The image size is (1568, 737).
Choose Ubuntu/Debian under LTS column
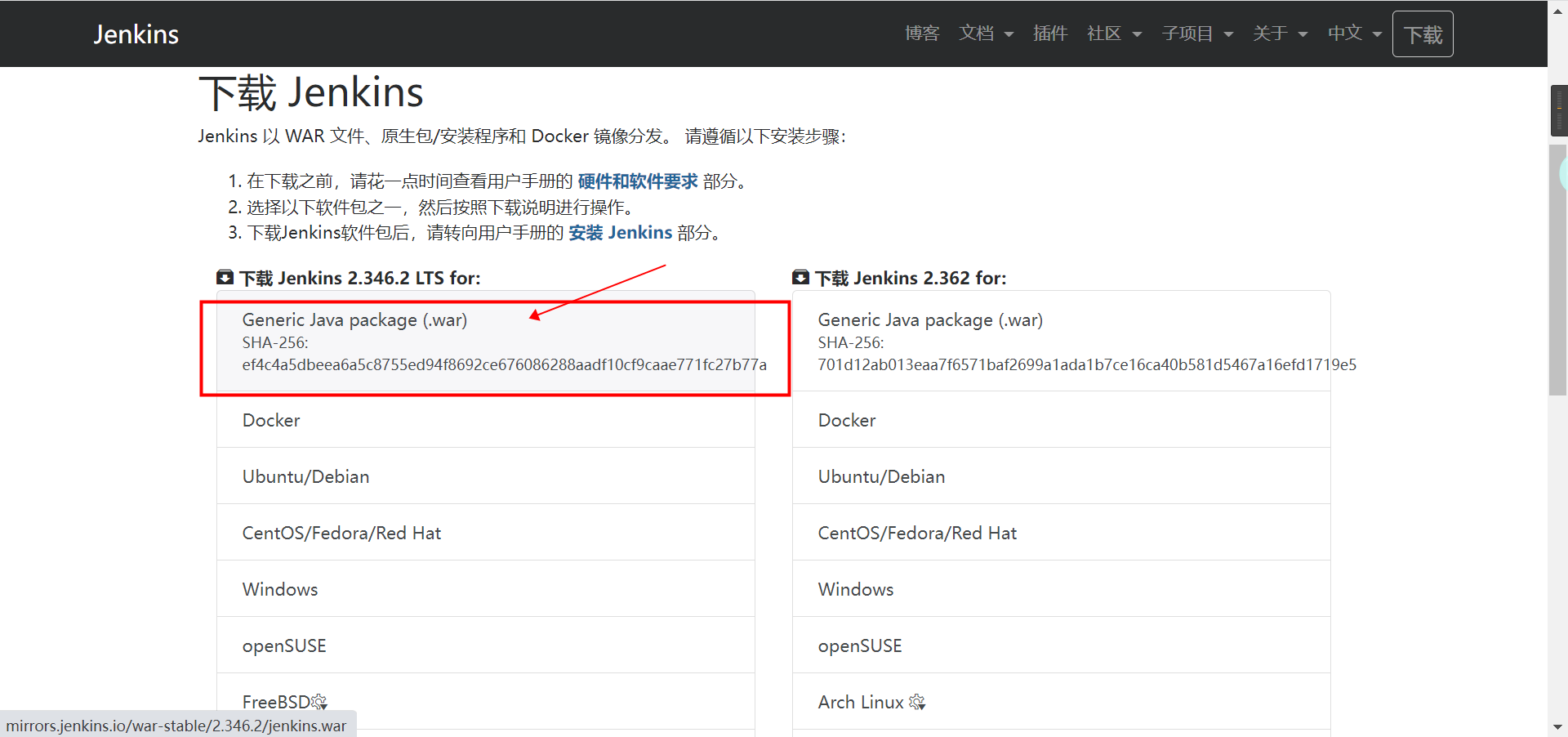click(486, 476)
